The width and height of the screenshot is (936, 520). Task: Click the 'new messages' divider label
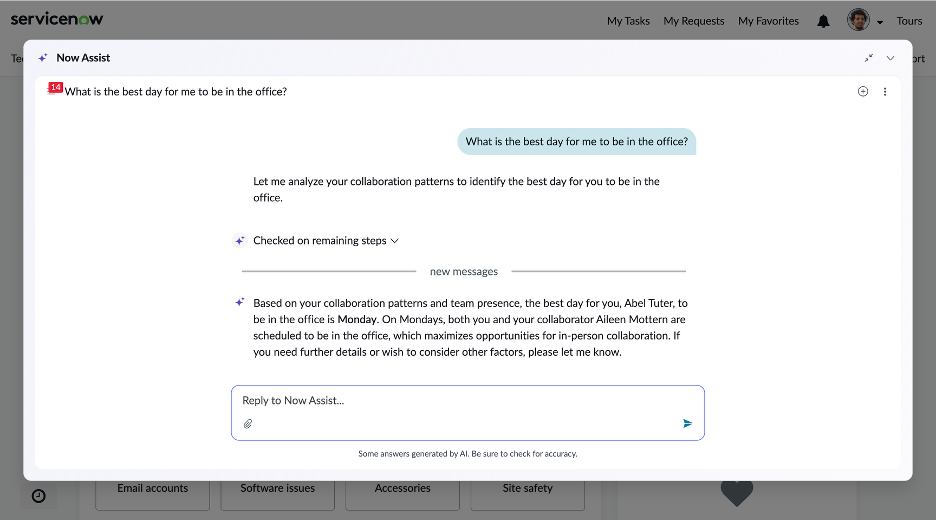point(464,272)
